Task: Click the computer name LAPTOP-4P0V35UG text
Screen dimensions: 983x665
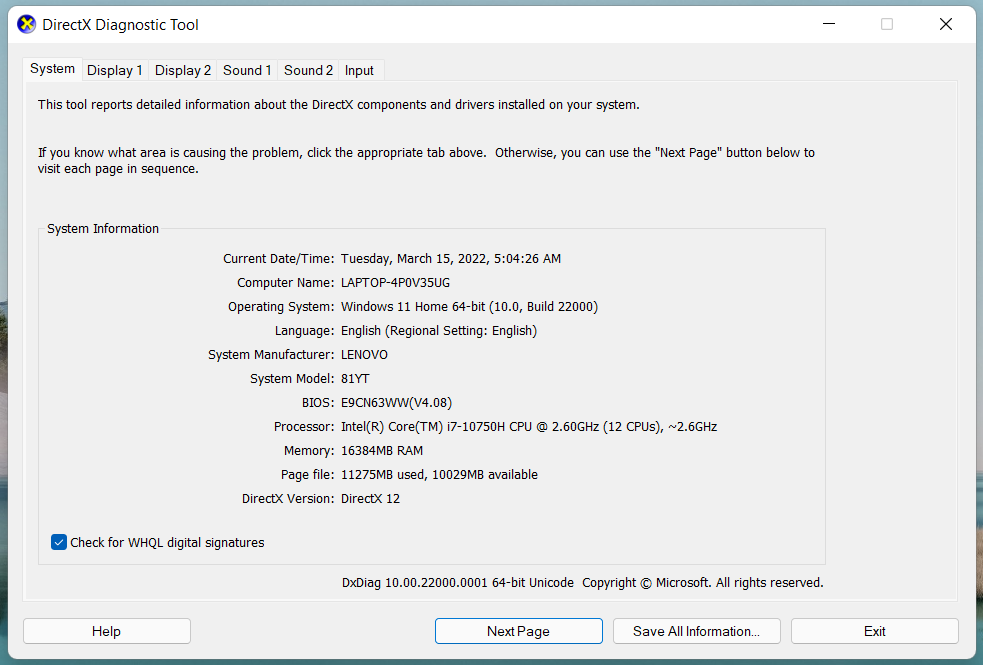Action: 395,283
